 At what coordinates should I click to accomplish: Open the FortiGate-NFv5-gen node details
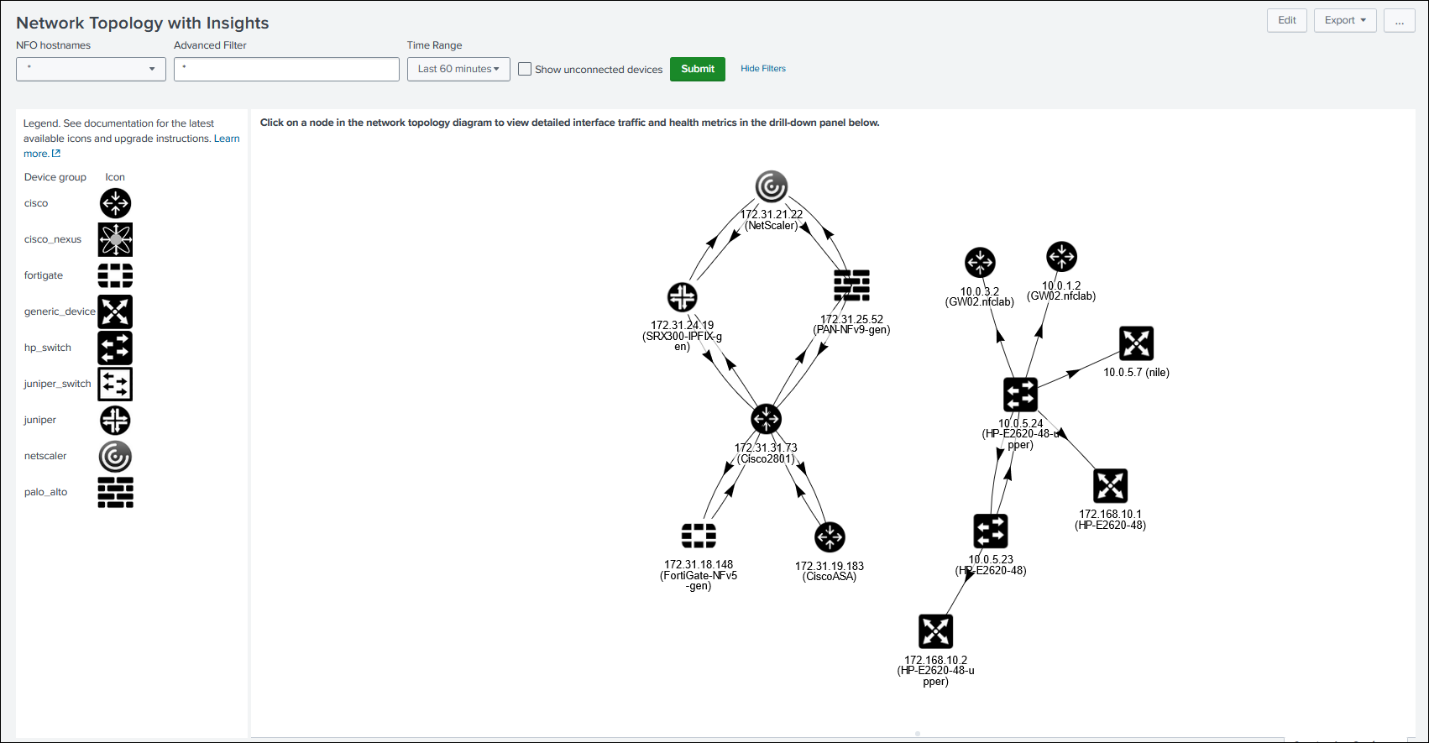point(700,537)
